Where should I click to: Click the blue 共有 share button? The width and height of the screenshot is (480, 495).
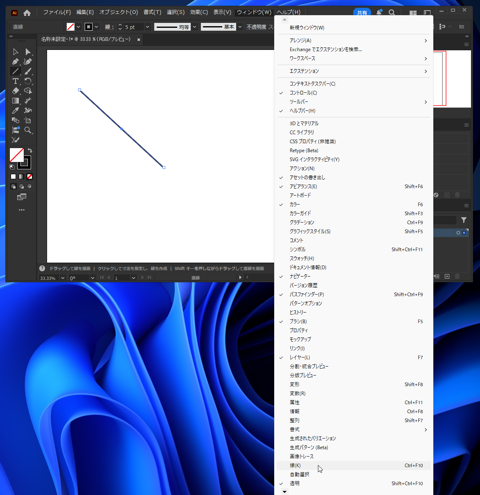362,13
